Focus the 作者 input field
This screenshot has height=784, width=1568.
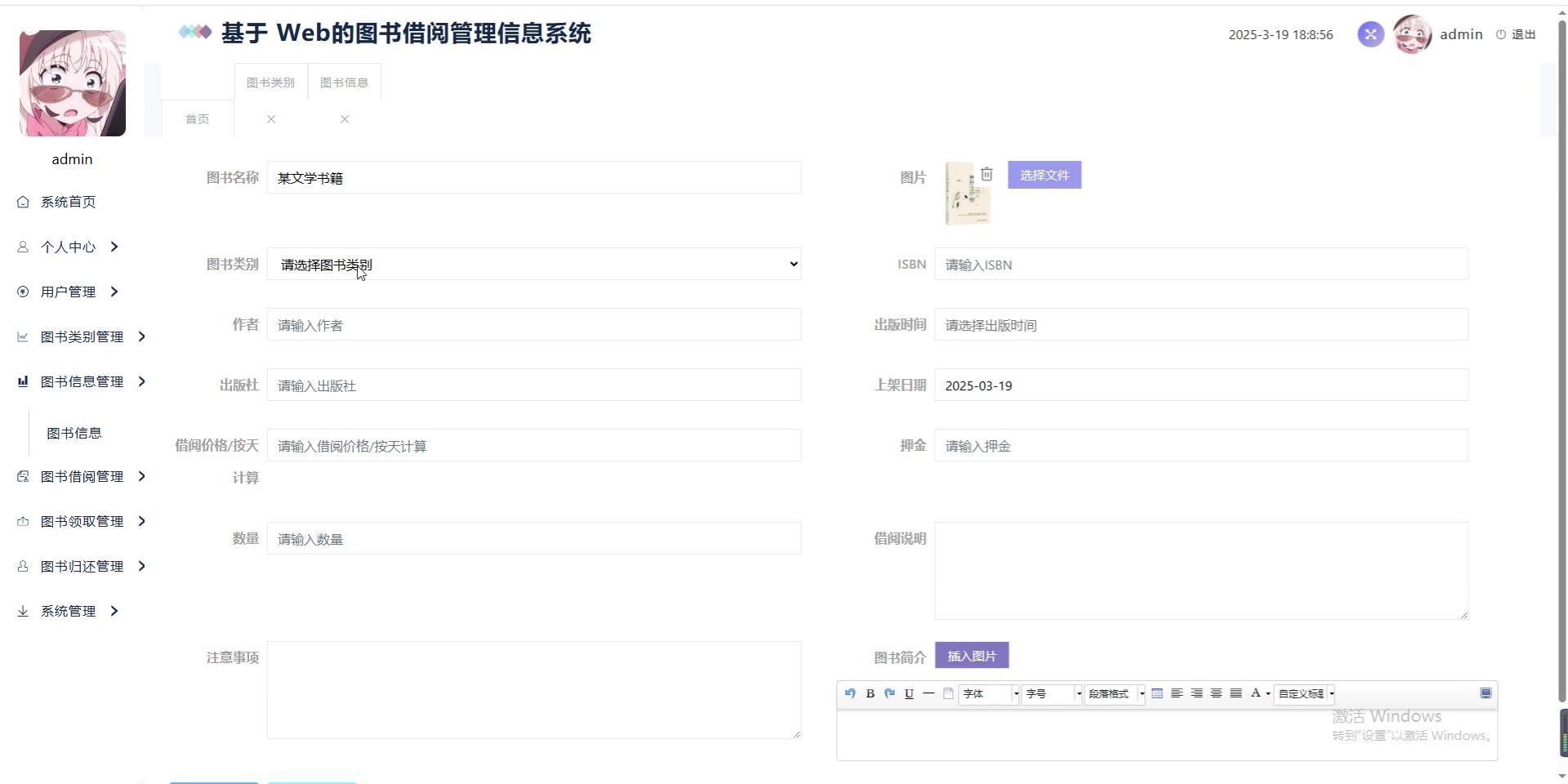coord(534,324)
